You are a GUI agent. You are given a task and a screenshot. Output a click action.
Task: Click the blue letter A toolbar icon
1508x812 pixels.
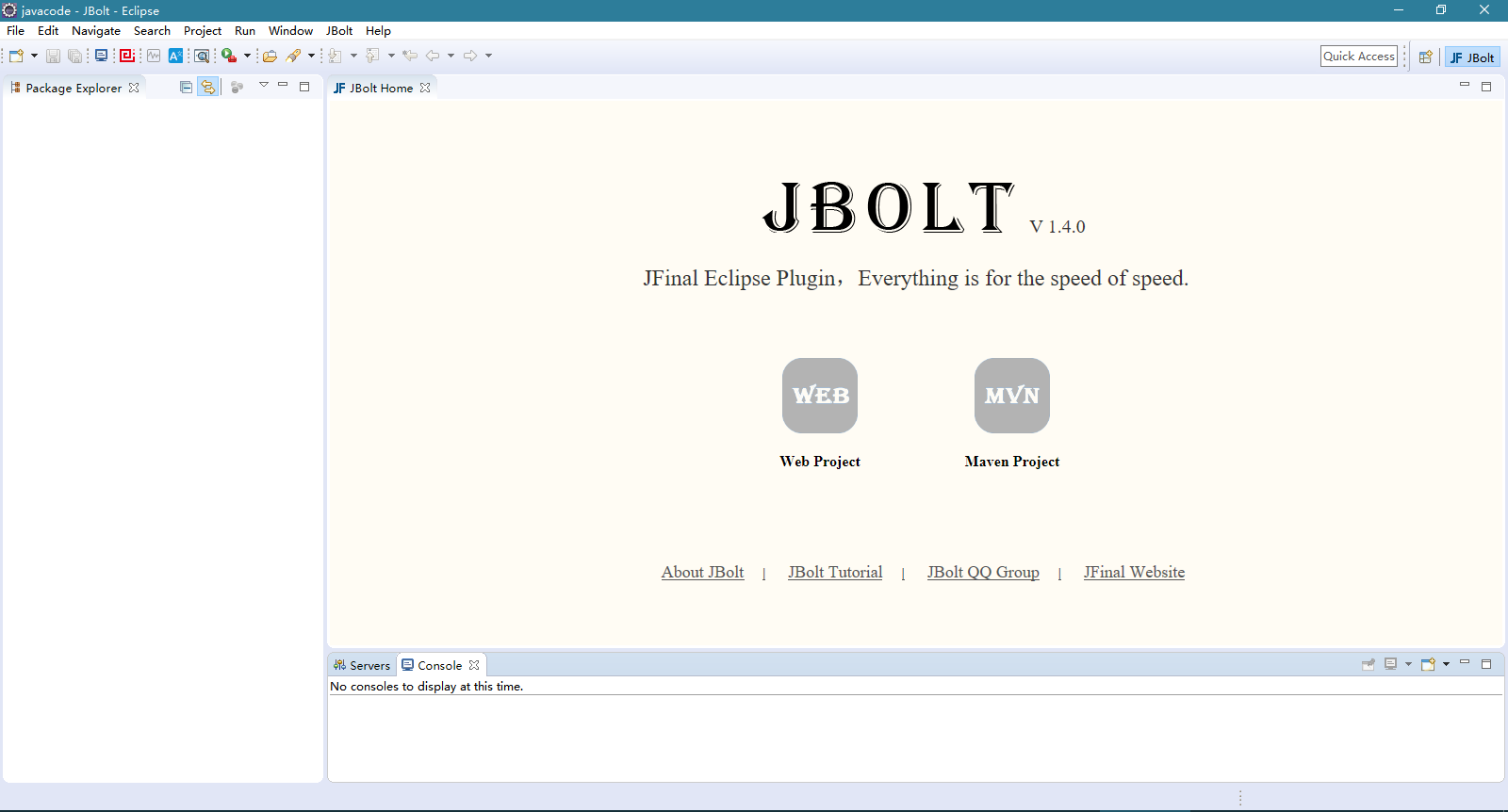tap(175, 56)
